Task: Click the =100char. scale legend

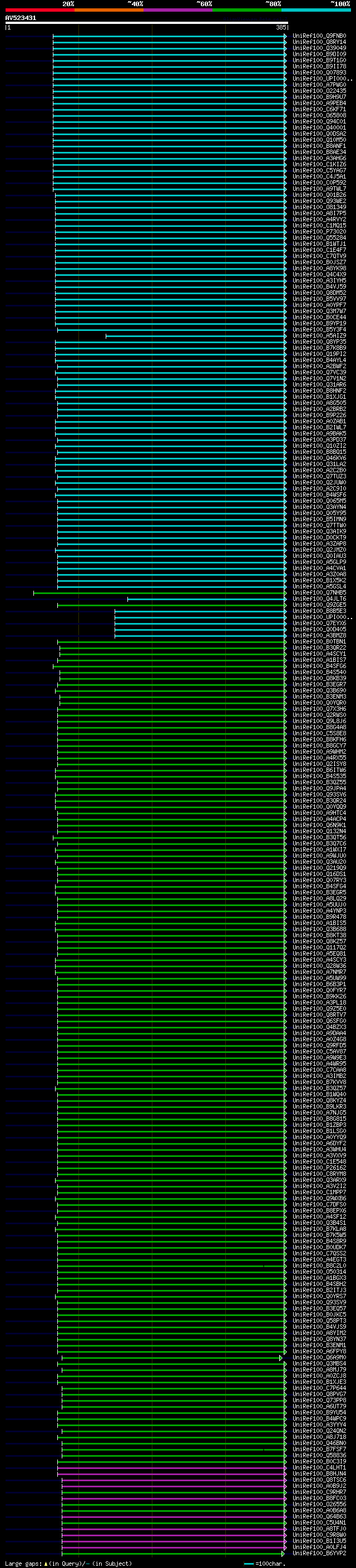Action: tap(264, 1563)
